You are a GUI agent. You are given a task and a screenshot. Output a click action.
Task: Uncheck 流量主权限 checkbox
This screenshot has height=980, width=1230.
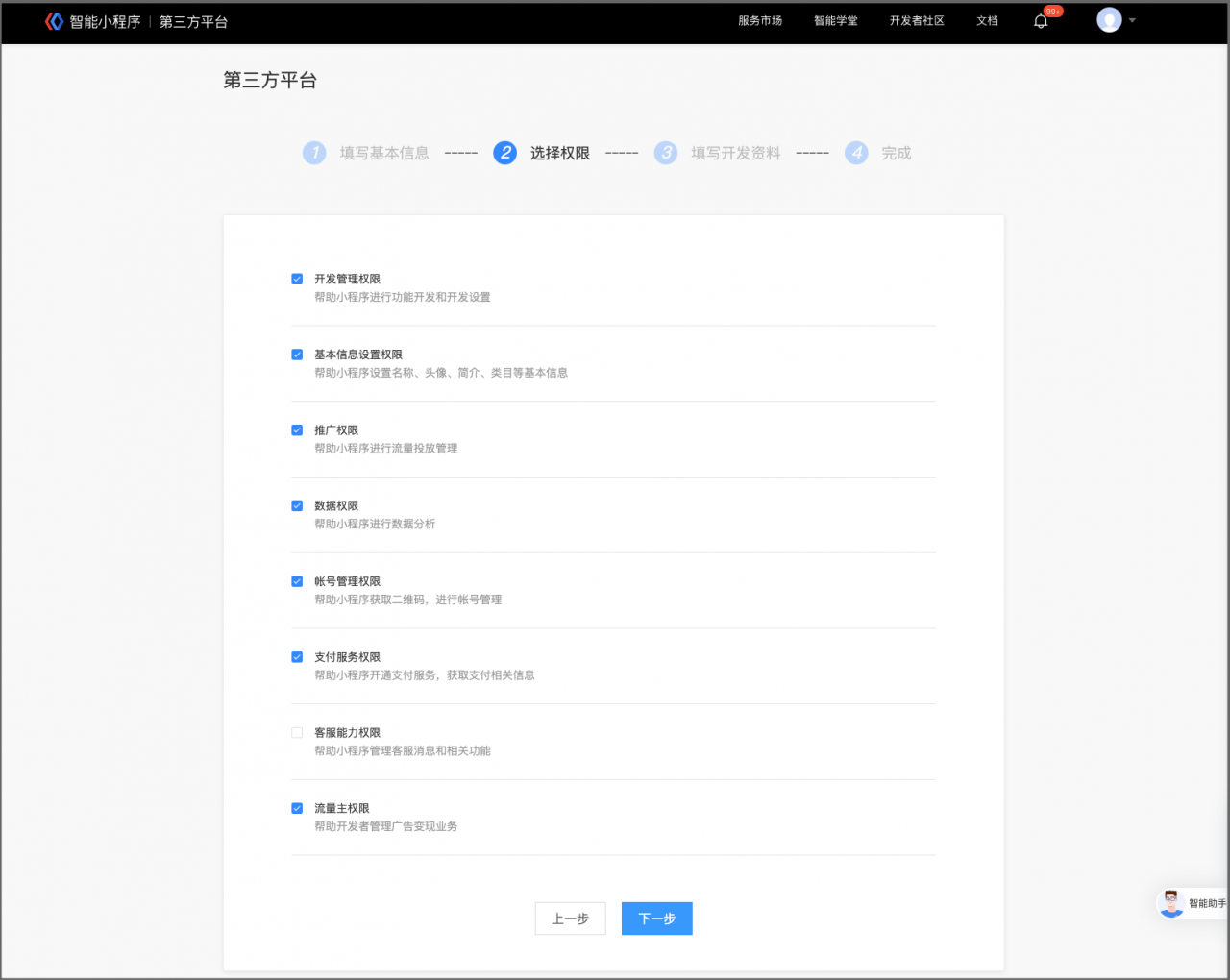(x=297, y=808)
